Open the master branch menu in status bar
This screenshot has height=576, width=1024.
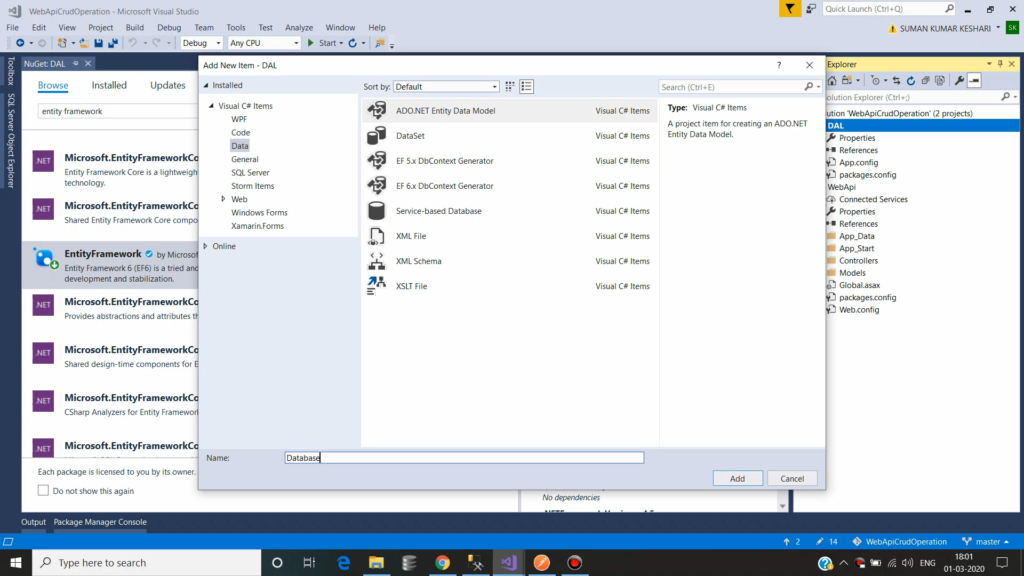pyautogui.click(x=985, y=541)
